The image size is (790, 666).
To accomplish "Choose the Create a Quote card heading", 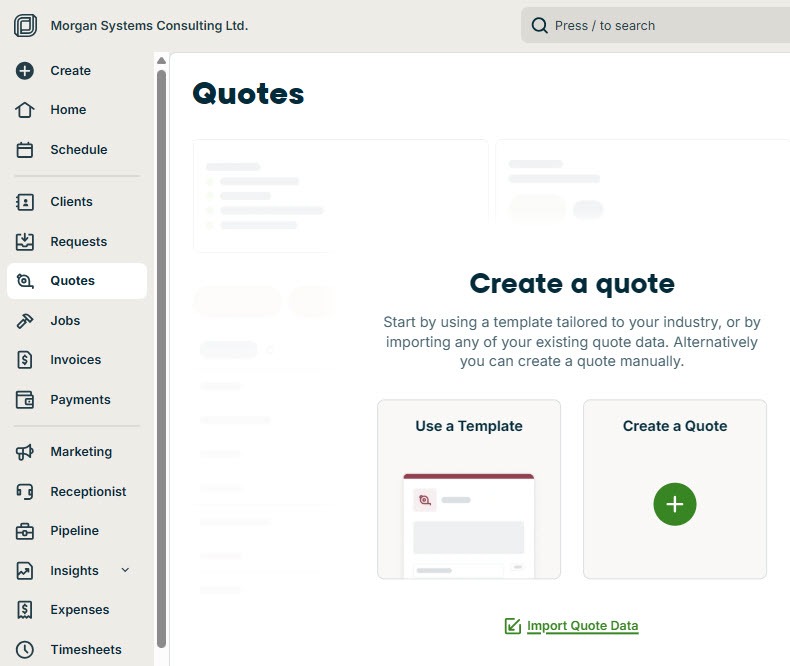I will [x=675, y=426].
